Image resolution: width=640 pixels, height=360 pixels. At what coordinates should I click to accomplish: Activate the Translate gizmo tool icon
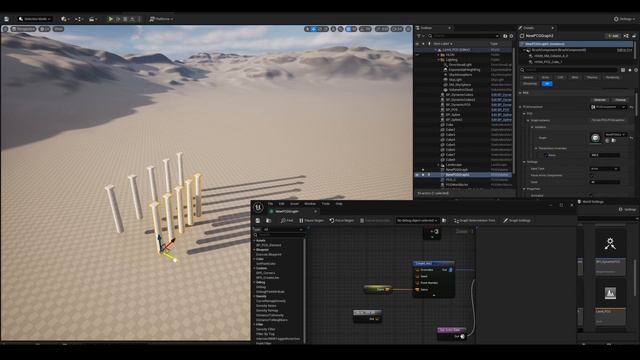[x=313, y=29]
